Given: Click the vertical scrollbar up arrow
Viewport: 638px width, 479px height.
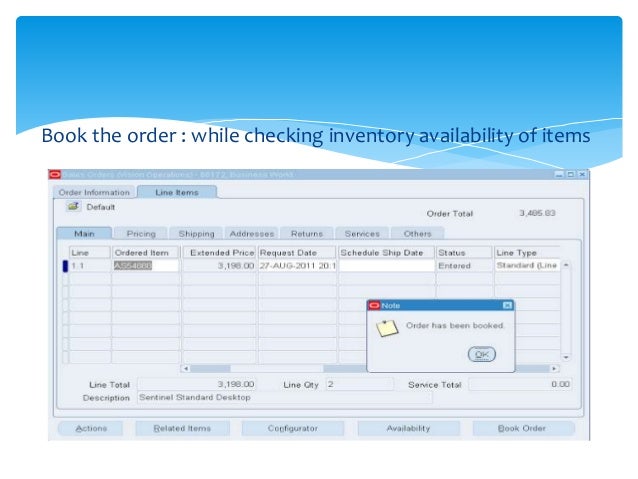Looking at the screenshot, I should click(566, 265).
